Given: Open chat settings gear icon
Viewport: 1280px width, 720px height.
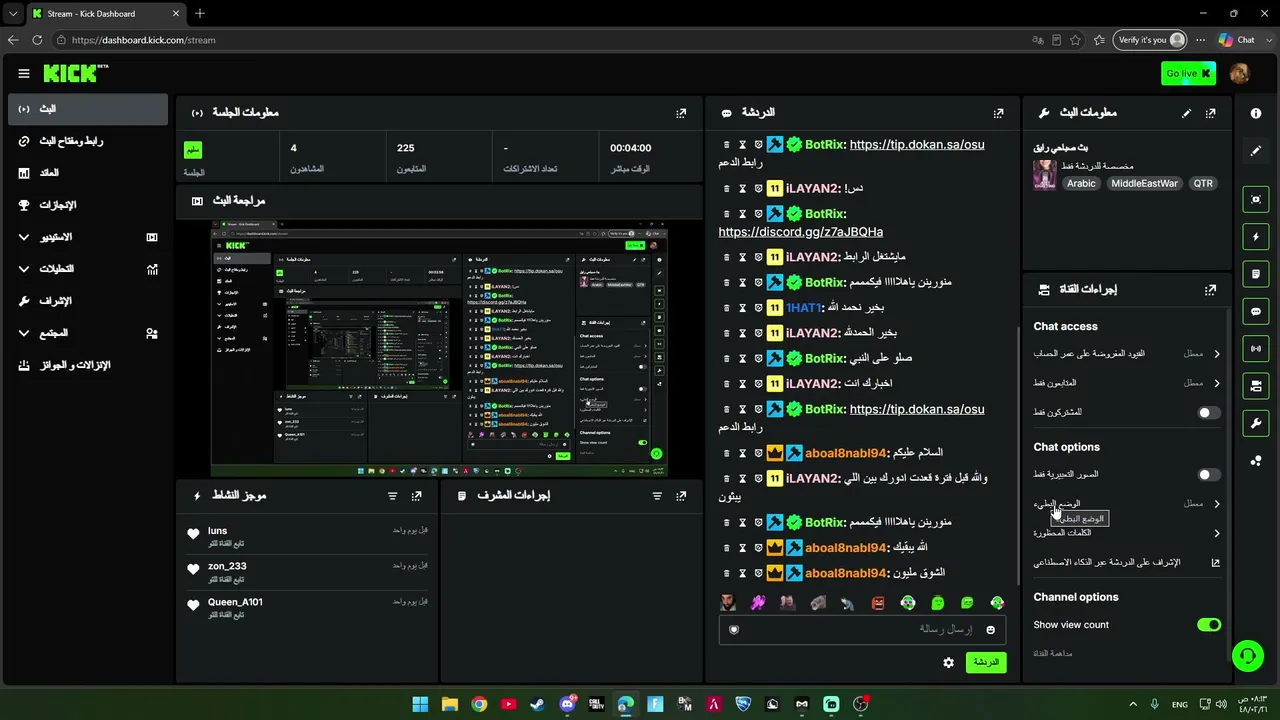Looking at the screenshot, I should [x=948, y=662].
